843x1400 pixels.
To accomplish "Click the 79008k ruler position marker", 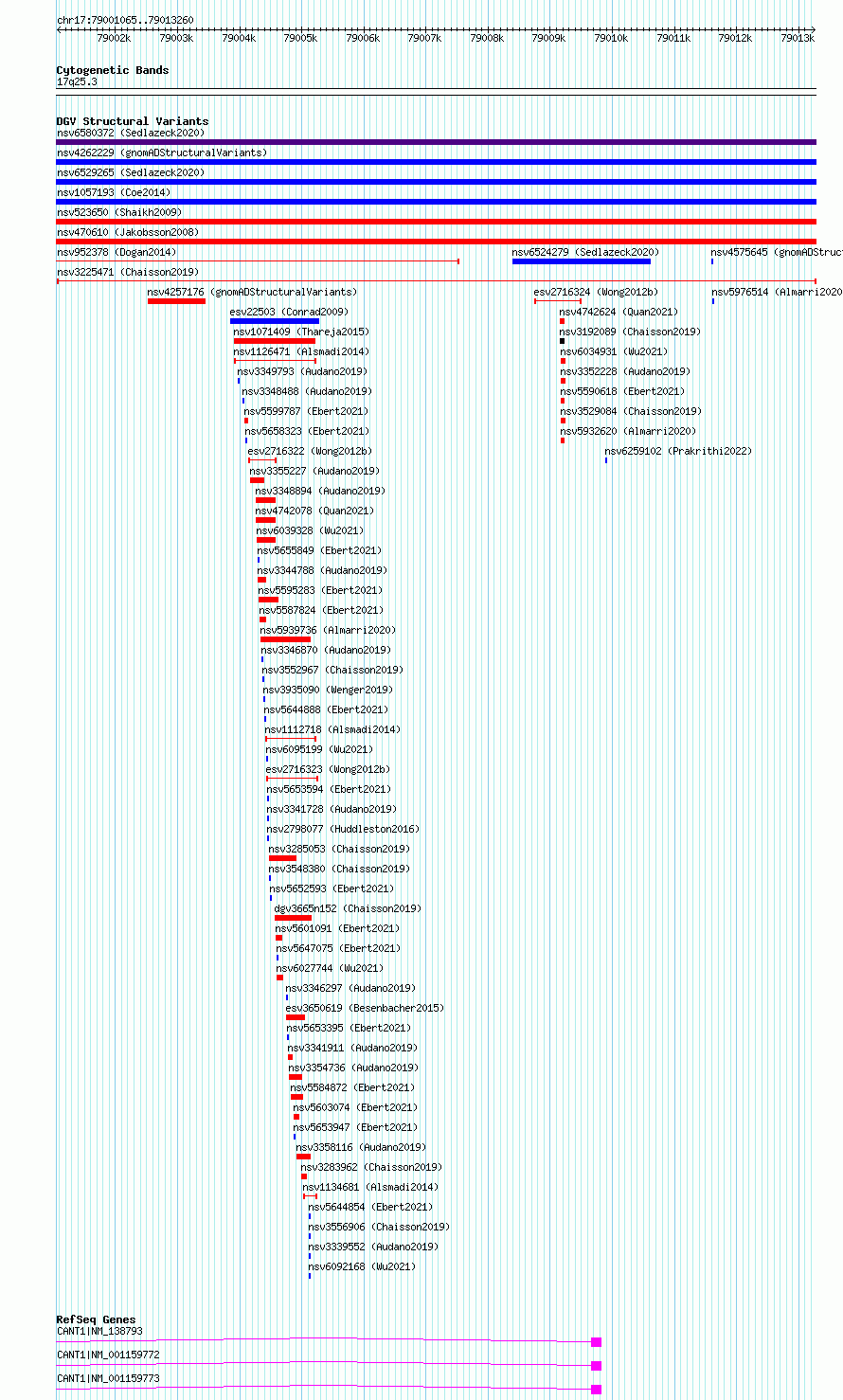I will coord(487,38).
